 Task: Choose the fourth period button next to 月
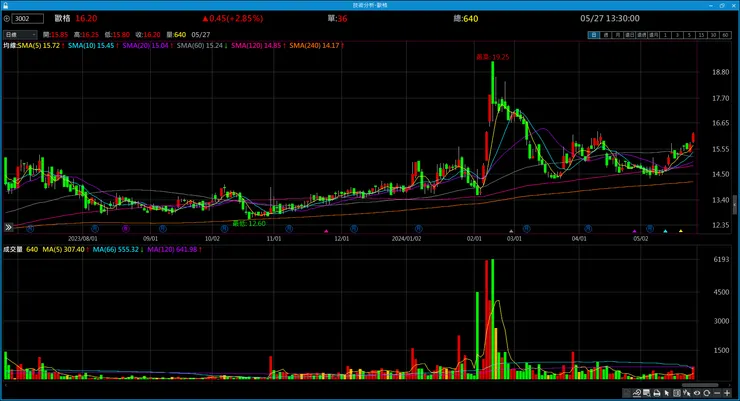coord(630,35)
